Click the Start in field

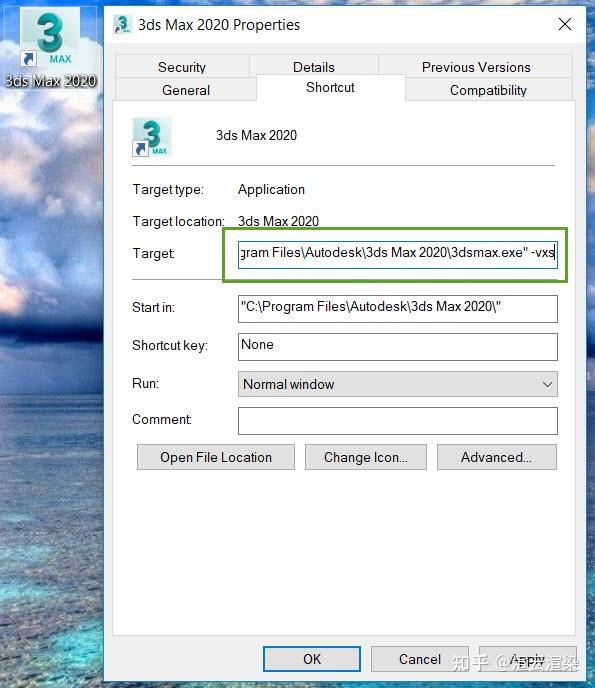click(398, 309)
